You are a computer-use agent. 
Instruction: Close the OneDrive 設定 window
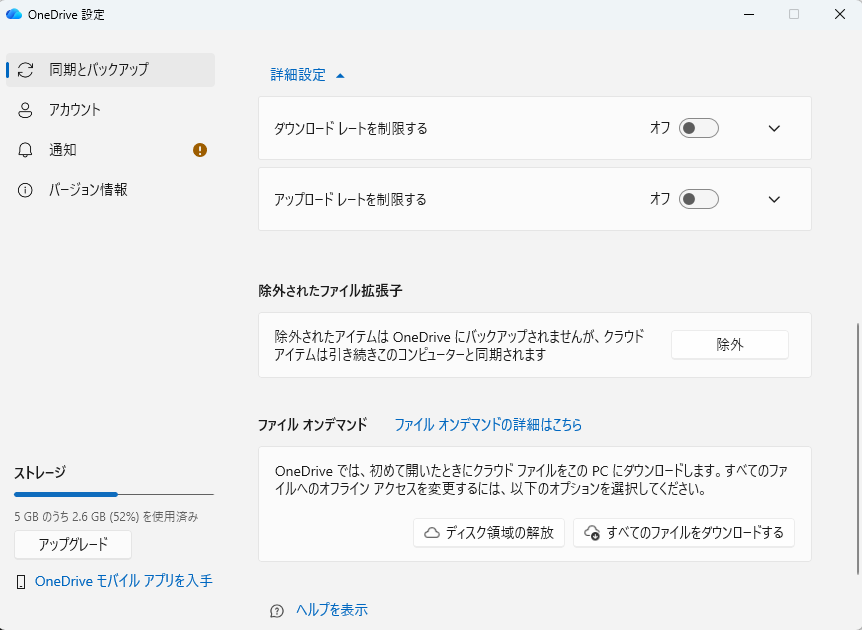pos(839,14)
